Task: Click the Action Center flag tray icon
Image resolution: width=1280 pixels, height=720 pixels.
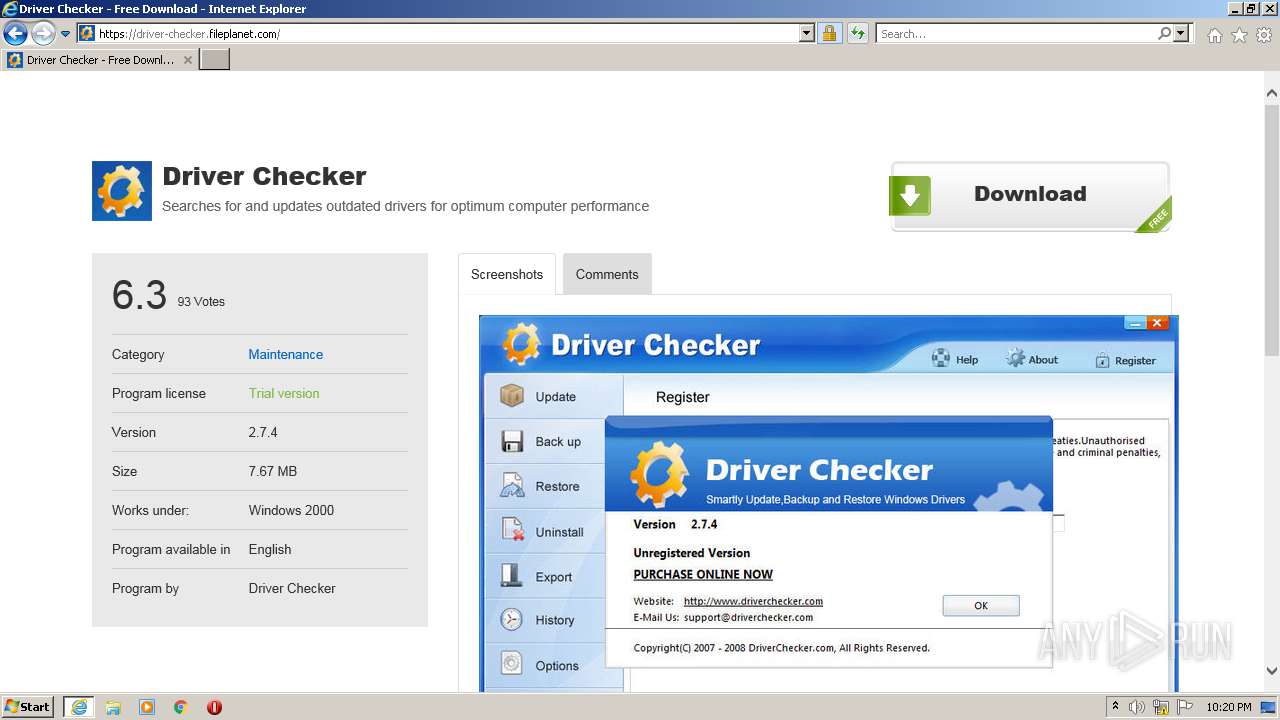Action: pyautogui.click(x=1185, y=707)
